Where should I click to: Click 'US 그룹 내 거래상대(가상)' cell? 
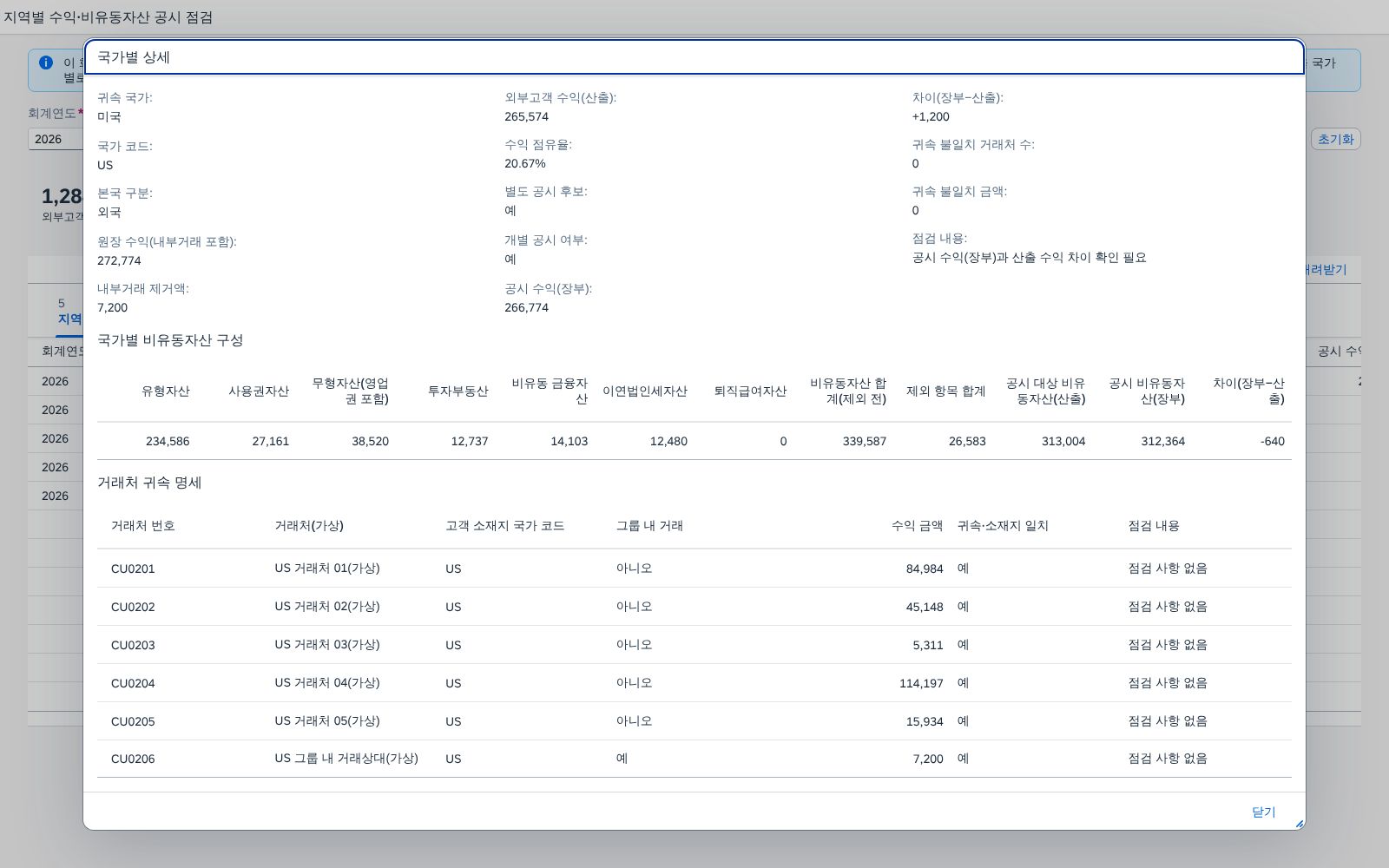click(x=346, y=759)
